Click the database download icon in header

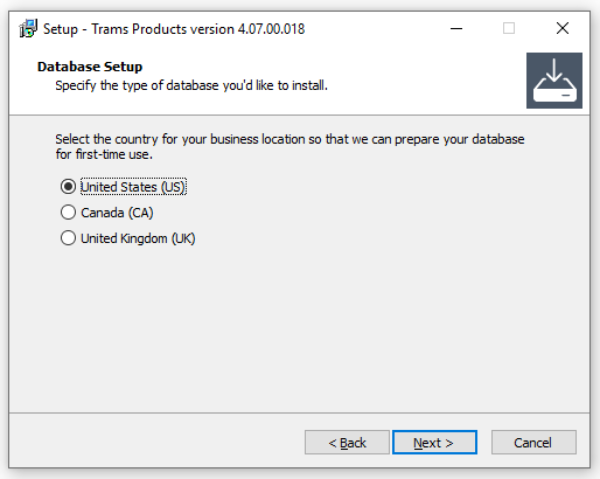553,81
